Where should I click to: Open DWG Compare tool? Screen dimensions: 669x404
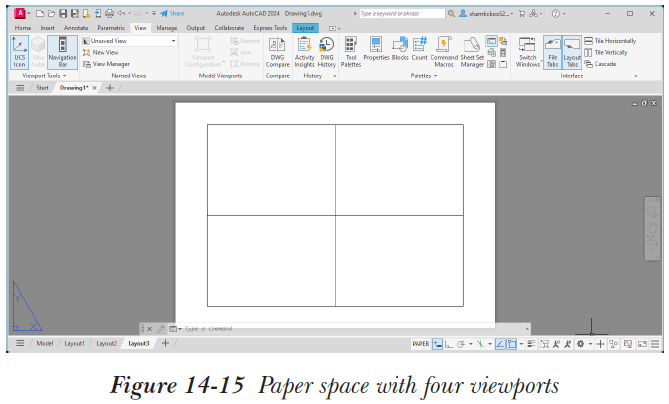[x=277, y=52]
